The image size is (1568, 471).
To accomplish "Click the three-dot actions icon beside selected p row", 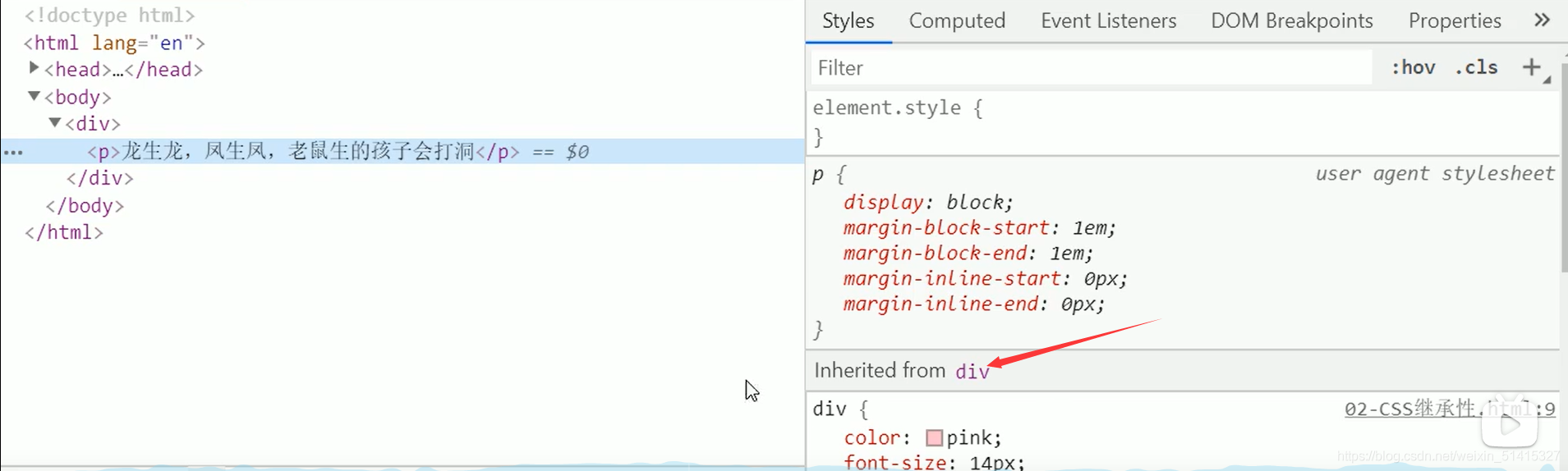I will (x=13, y=152).
